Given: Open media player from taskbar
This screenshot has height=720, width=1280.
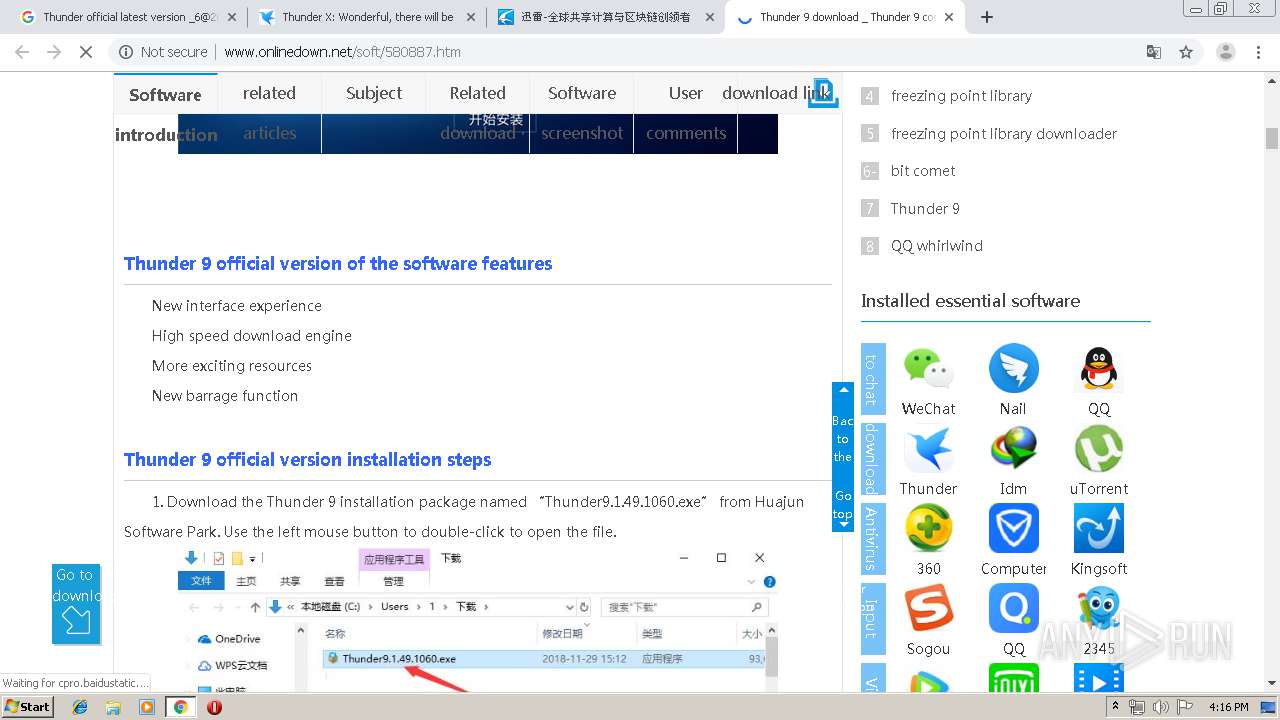Looking at the screenshot, I should coord(147,707).
